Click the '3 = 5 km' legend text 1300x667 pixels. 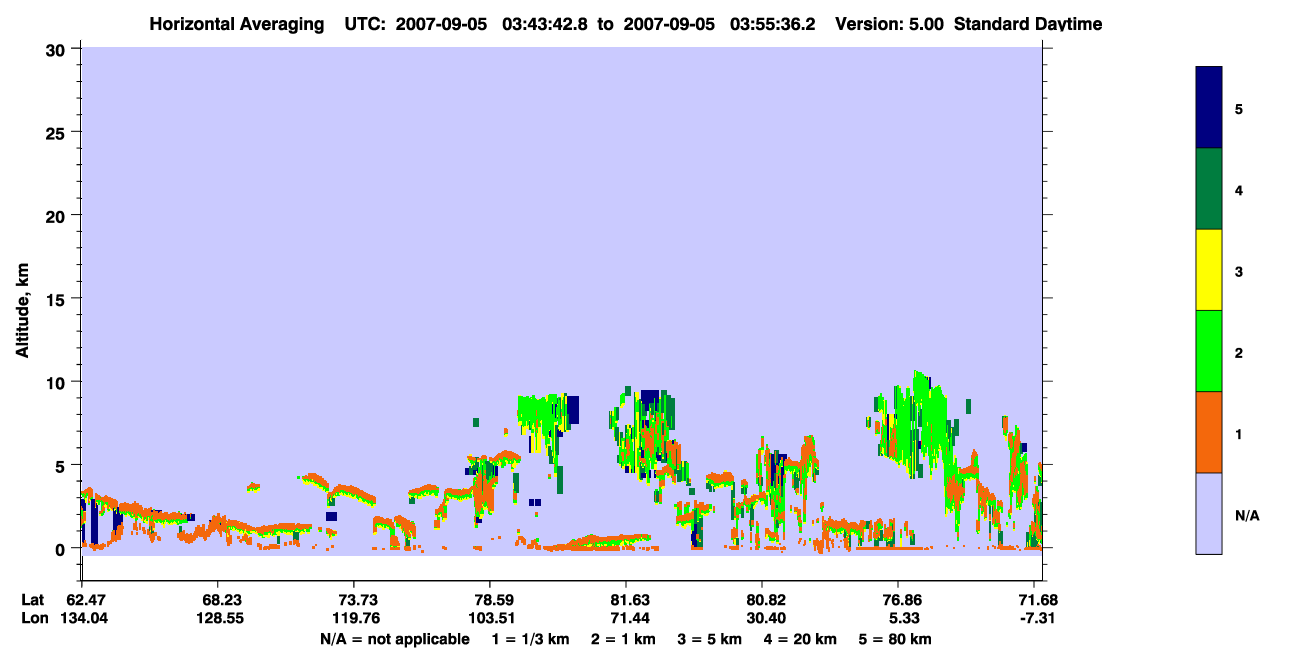point(710,639)
